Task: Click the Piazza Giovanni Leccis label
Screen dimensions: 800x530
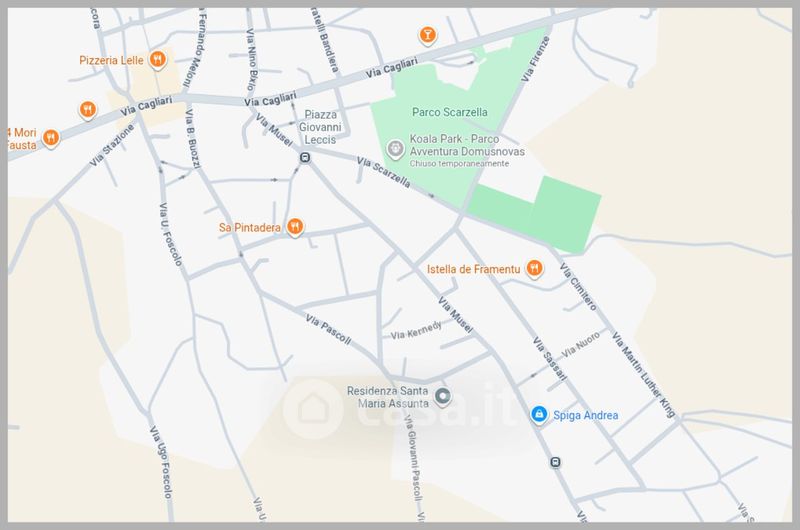Action: point(320,127)
